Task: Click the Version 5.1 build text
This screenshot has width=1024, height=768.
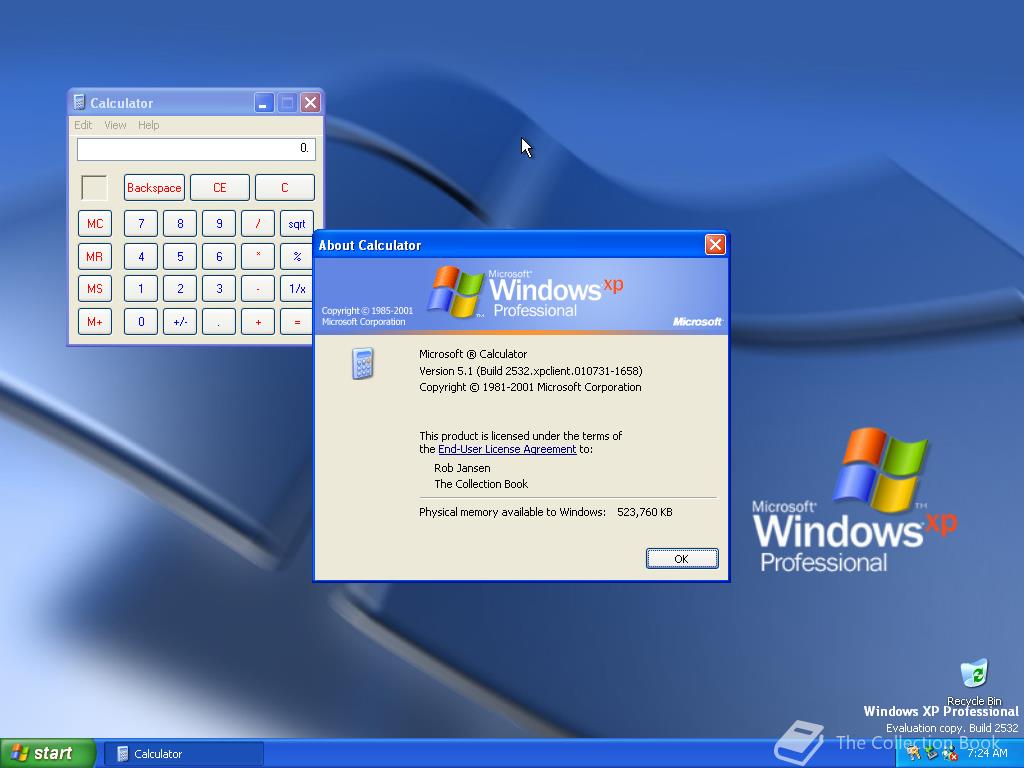Action: pos(531,371)
